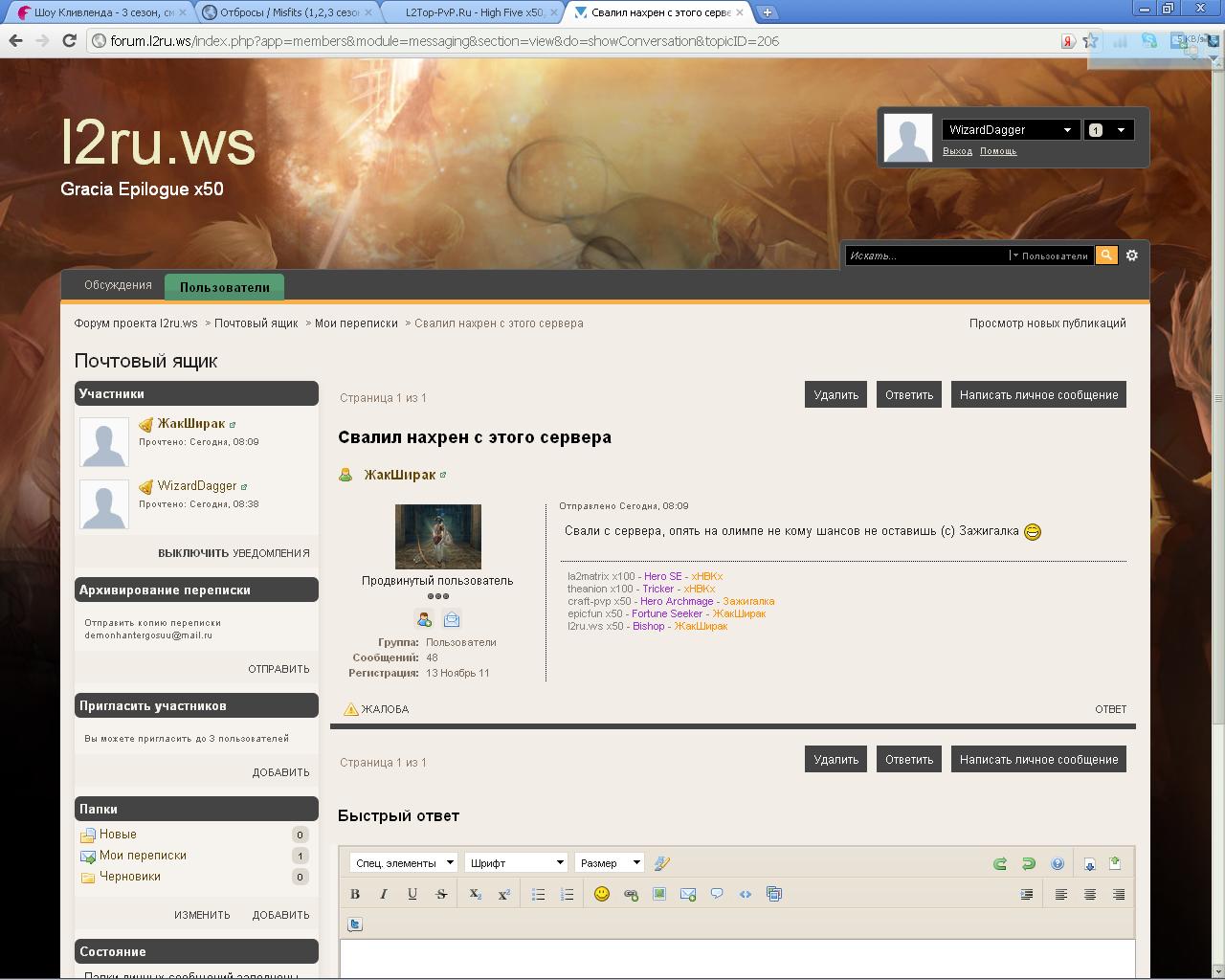
Task: Click ЖАЛОБА report link
Action: 376,709
